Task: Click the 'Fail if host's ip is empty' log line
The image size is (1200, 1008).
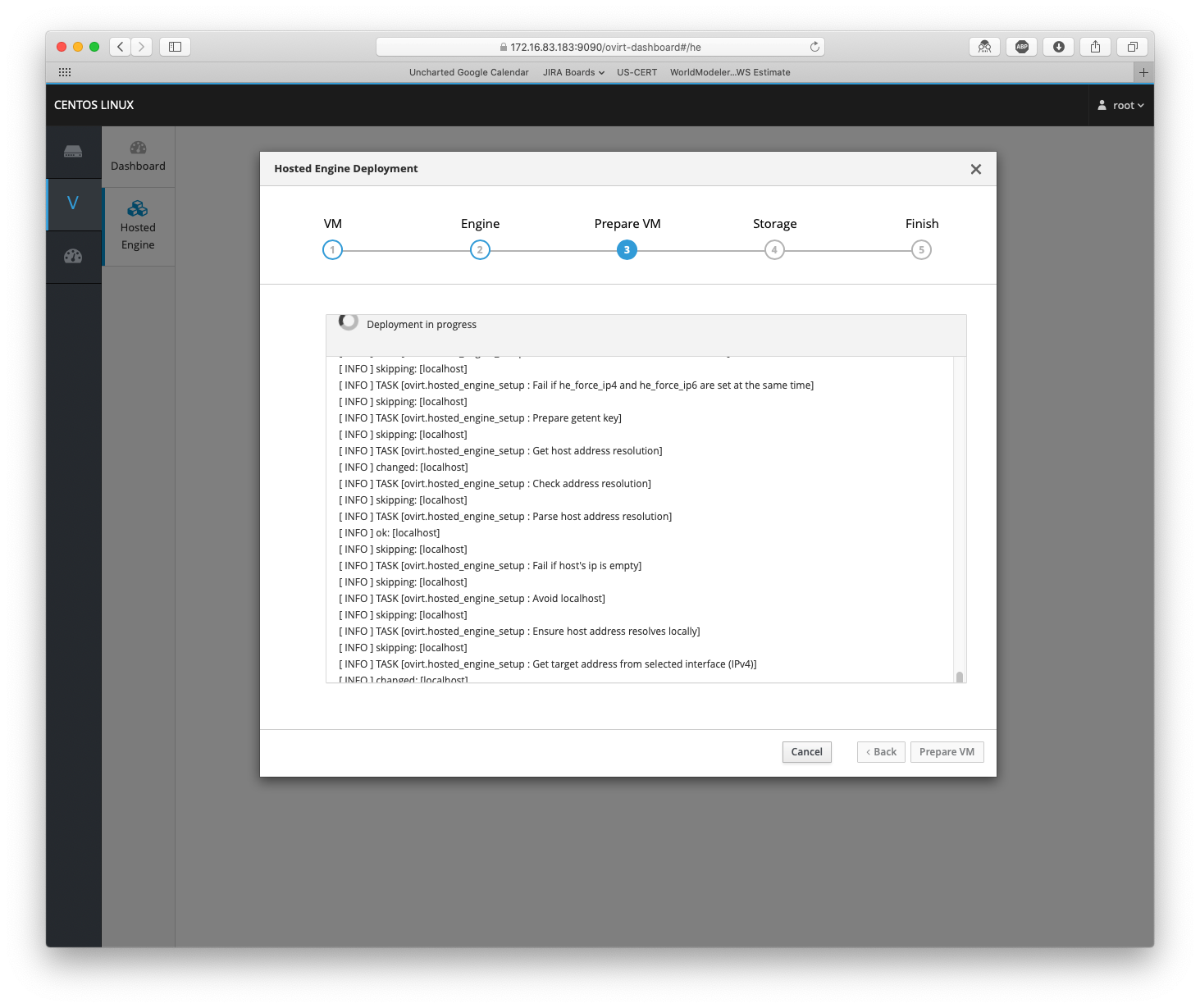Action: [490, 566]
